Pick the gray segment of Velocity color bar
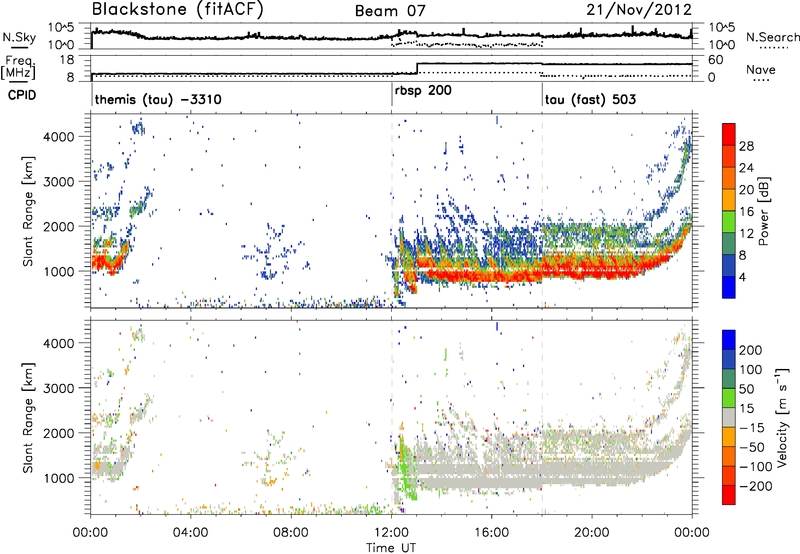 [x=729, y=417]
